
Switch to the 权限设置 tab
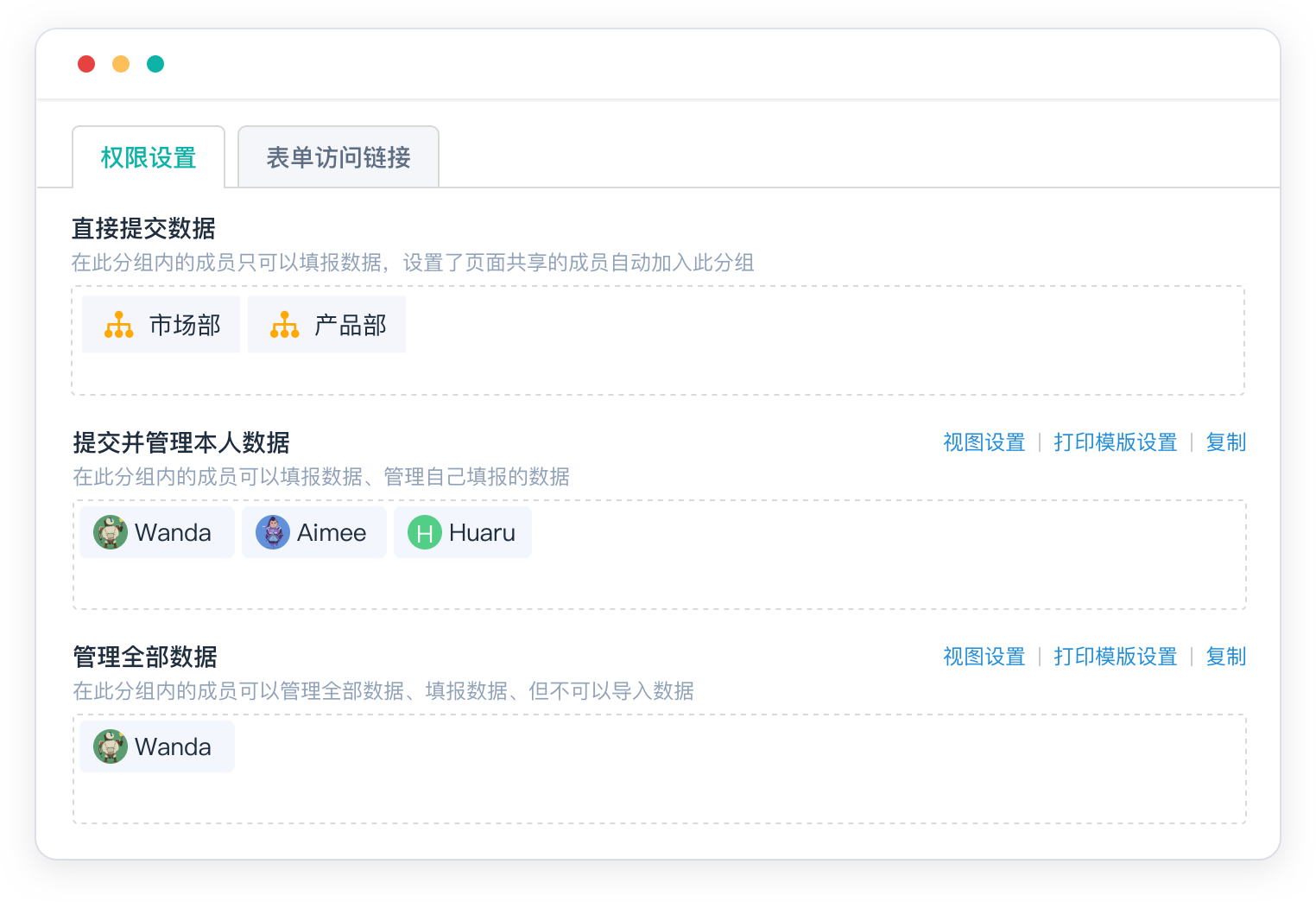pyautogui.click(x=149, y=157)
